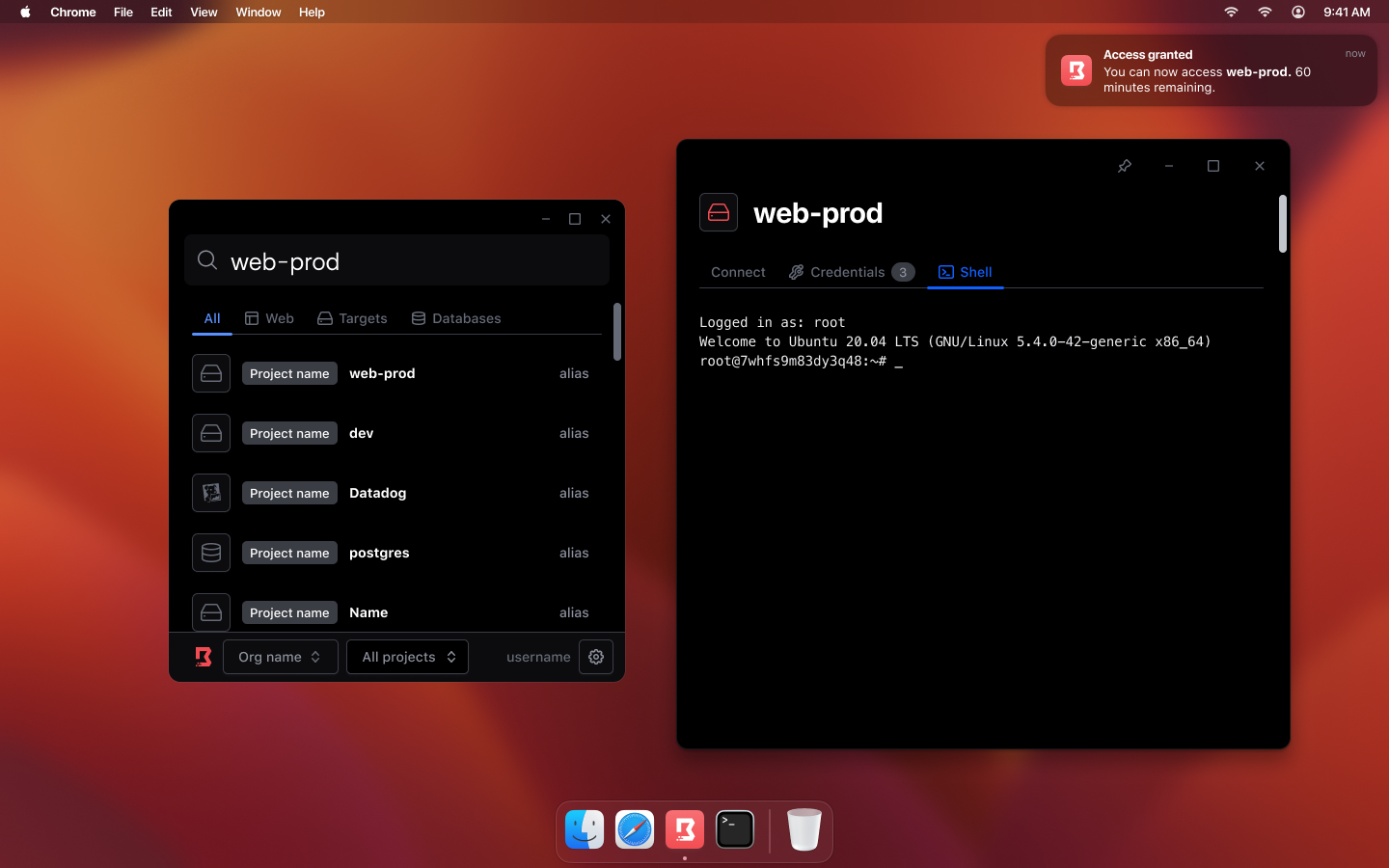Click the Access granted notification title

click(1148, 55)
